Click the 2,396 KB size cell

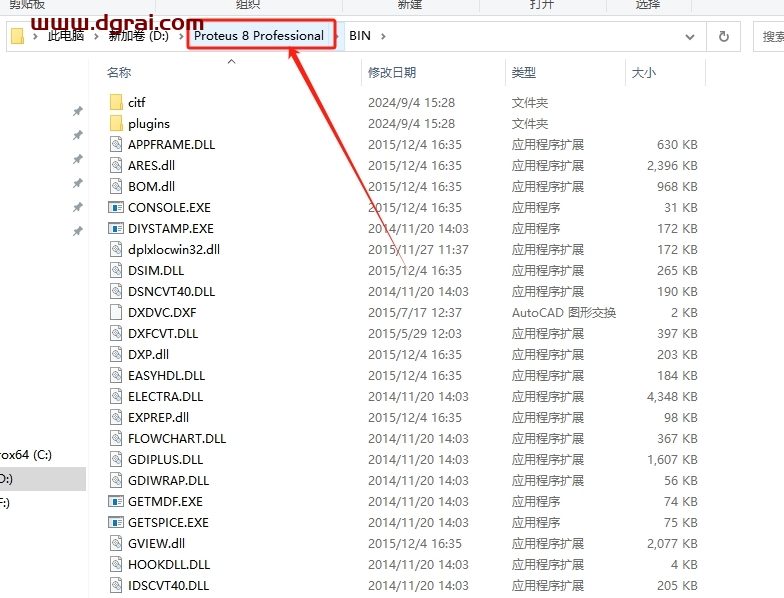pos(672,166)
